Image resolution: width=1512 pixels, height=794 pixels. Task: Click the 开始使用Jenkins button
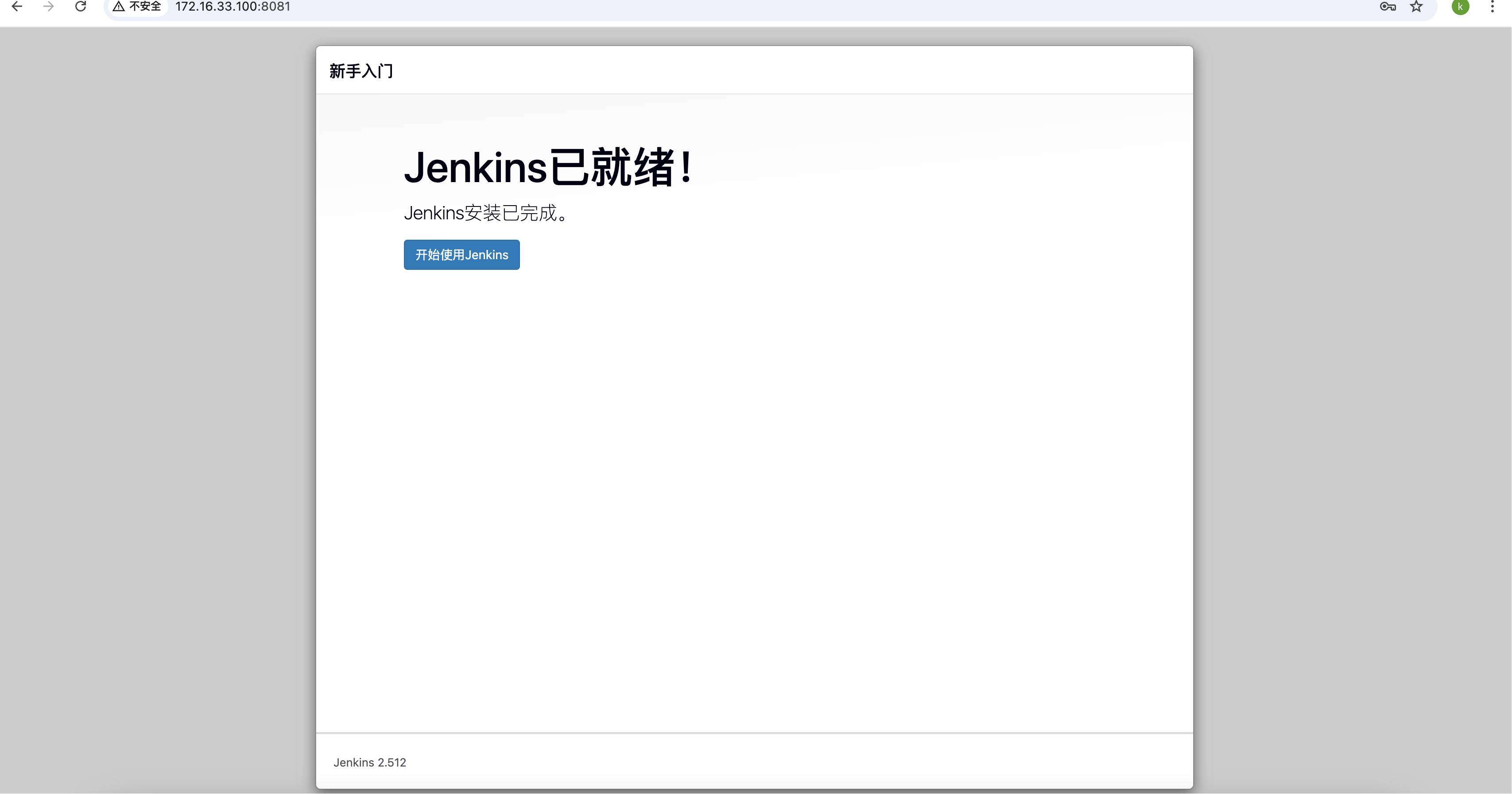pos(461,255)
